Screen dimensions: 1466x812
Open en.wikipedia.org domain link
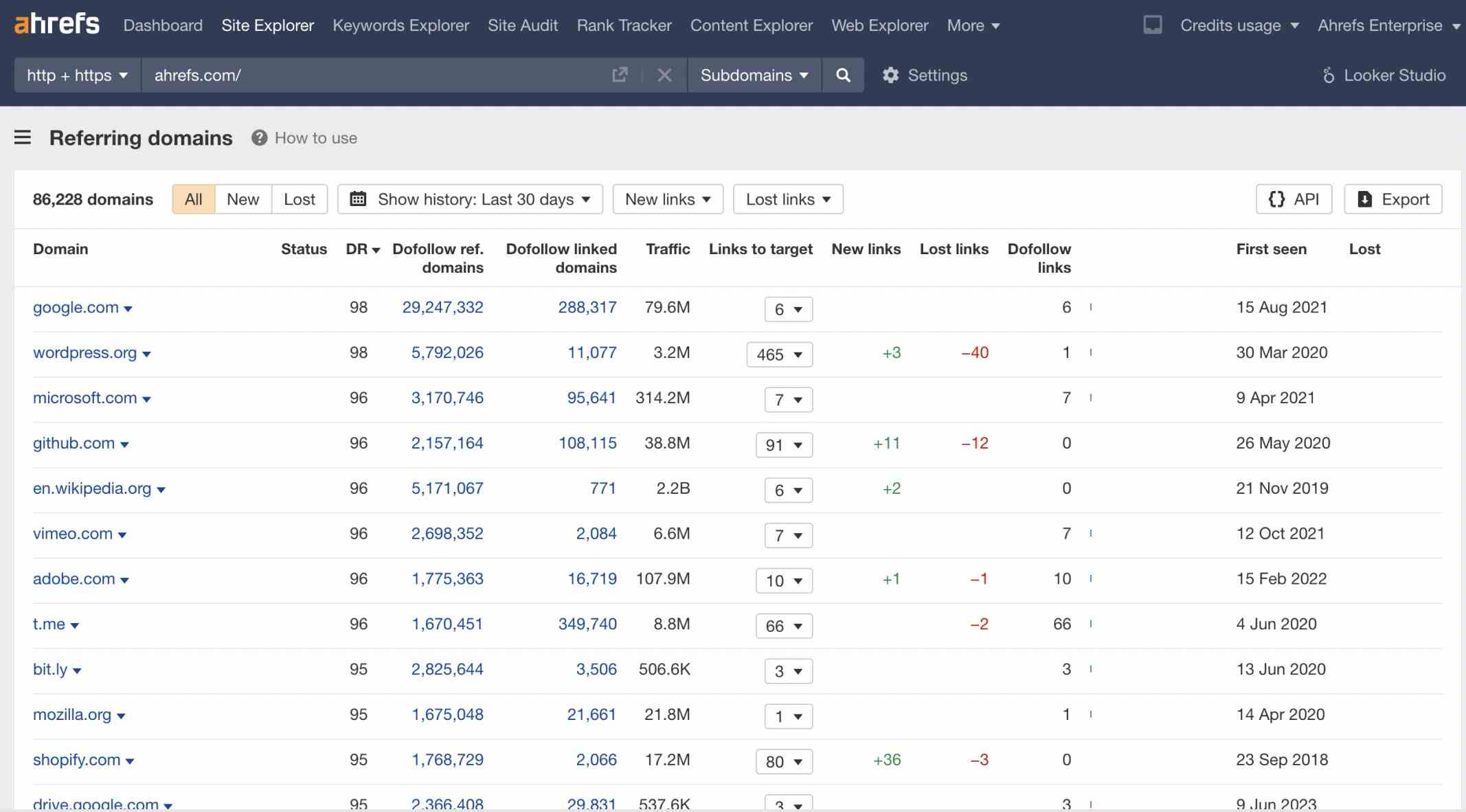click(x=92, y=488)
